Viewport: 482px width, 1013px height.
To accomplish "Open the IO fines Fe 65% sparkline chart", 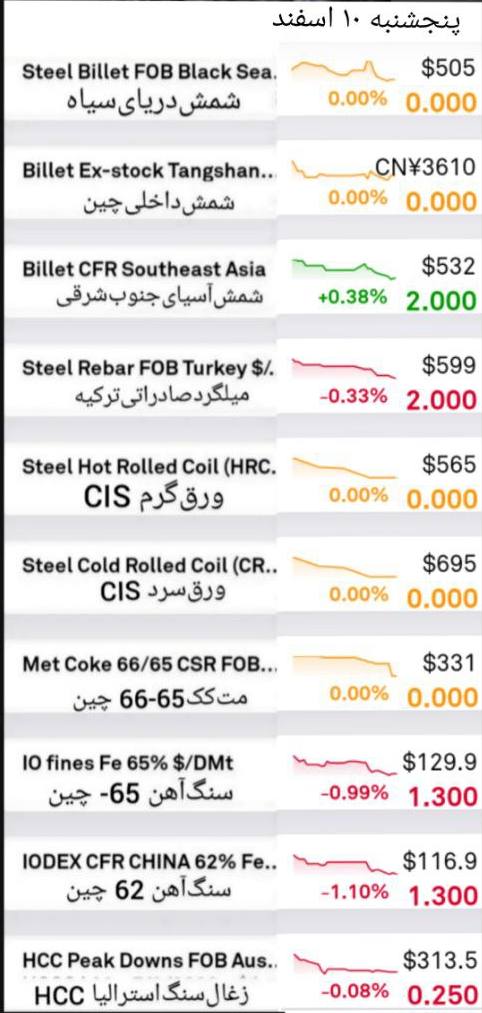I will [342, 764].
